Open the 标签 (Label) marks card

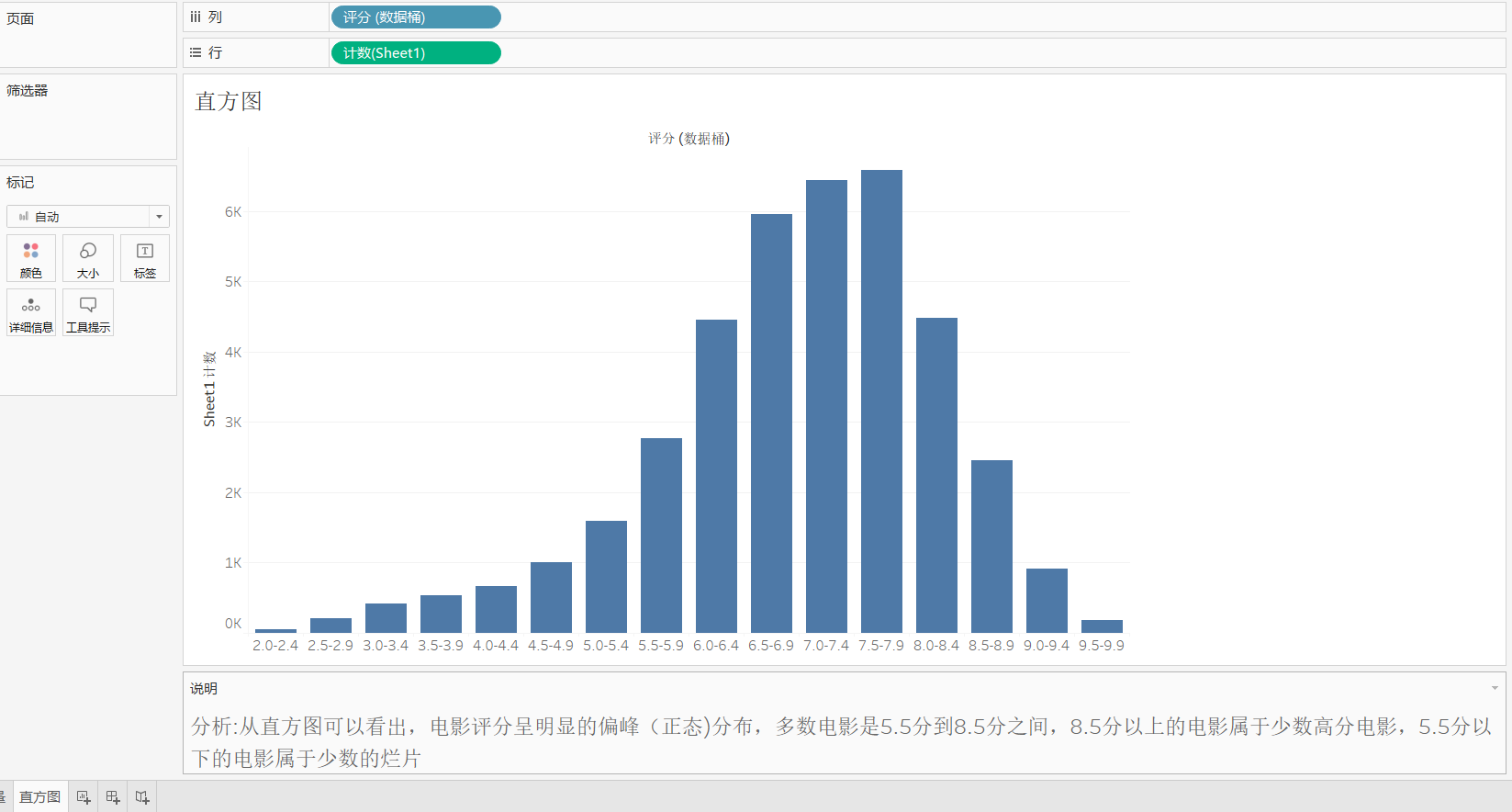pyautogui.click(x=145, y=258)
